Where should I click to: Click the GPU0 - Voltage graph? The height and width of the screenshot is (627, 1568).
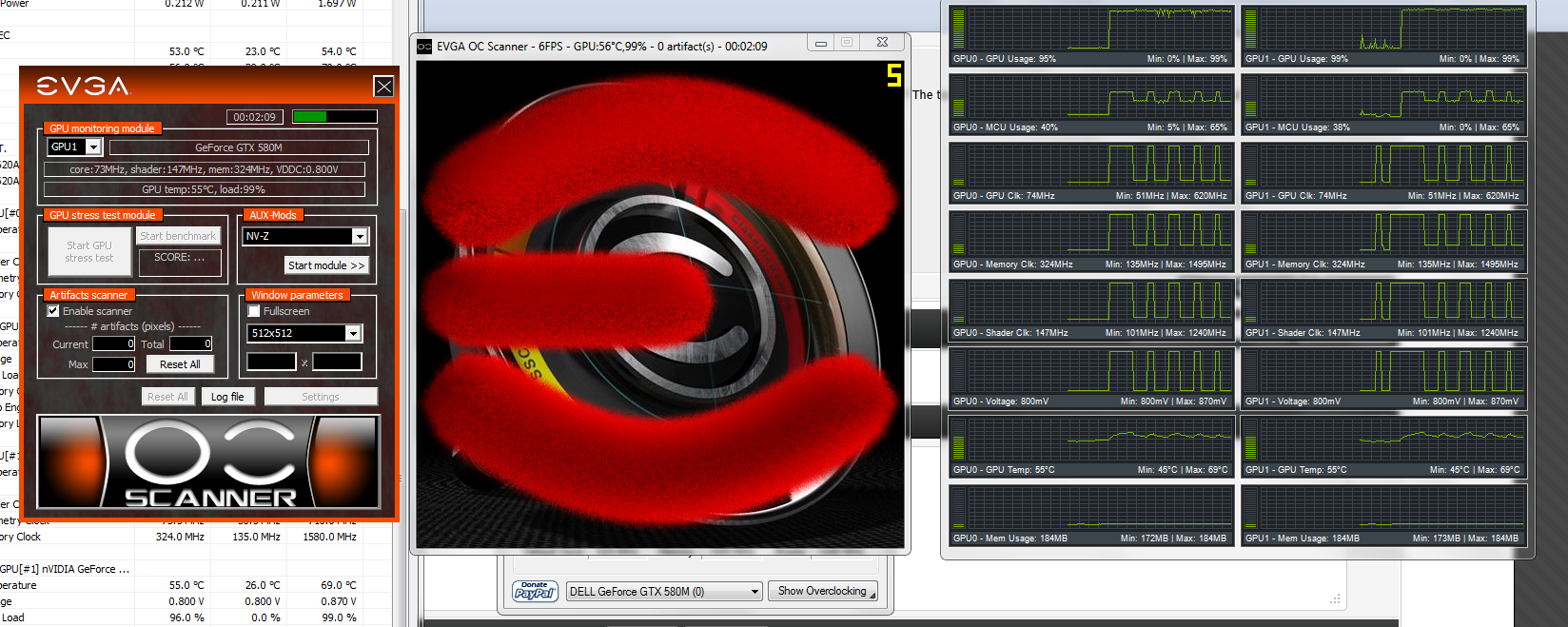(x=1091, y=377)
